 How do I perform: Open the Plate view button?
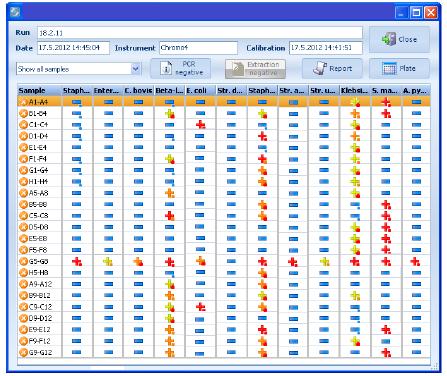[x=399, y=68]
